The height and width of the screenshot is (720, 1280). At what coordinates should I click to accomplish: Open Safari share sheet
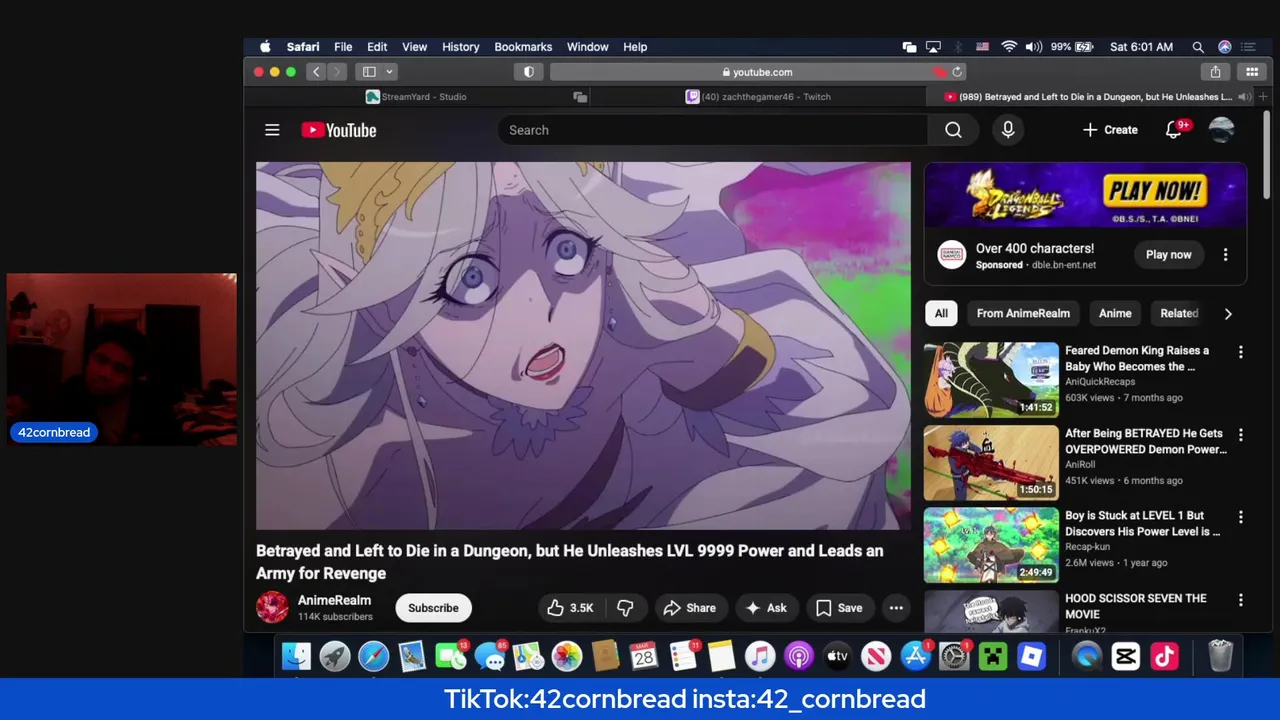[1215, 72]
